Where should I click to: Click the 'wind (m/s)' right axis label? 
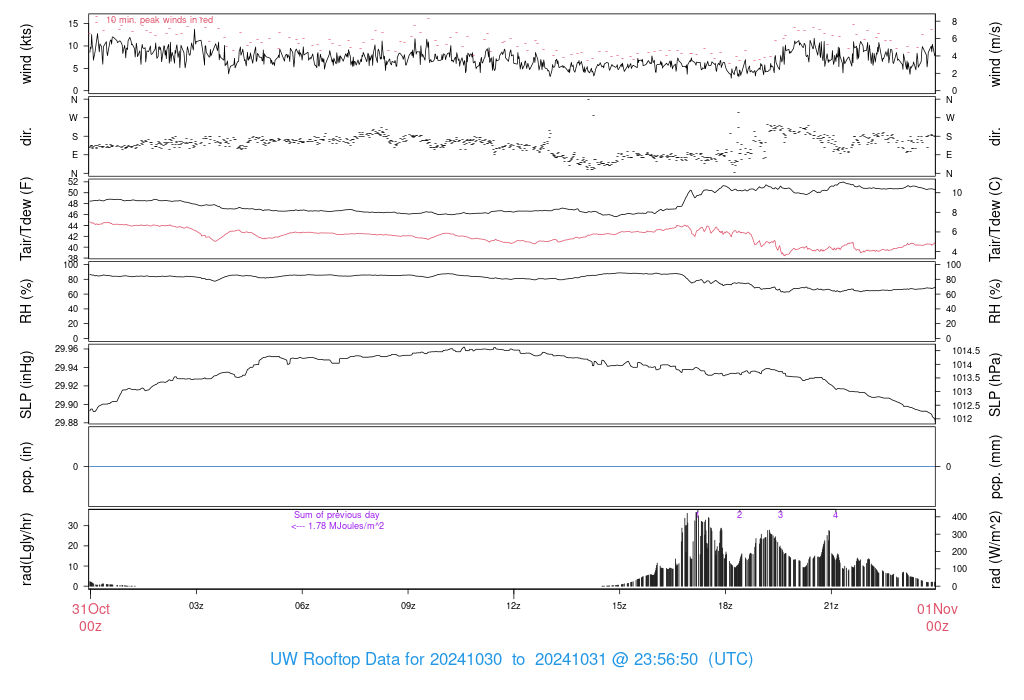point(995,52)
